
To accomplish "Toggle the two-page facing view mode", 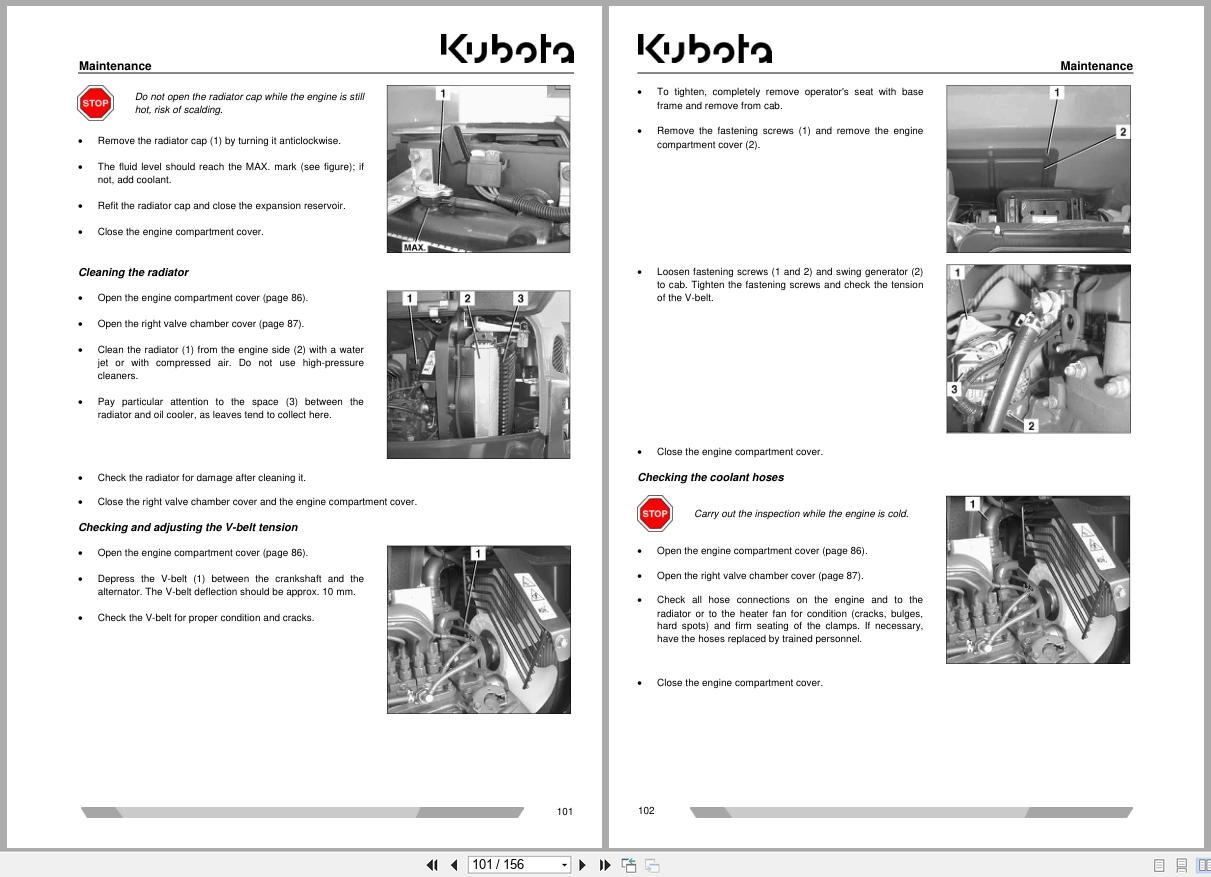I will [1204, 864].
